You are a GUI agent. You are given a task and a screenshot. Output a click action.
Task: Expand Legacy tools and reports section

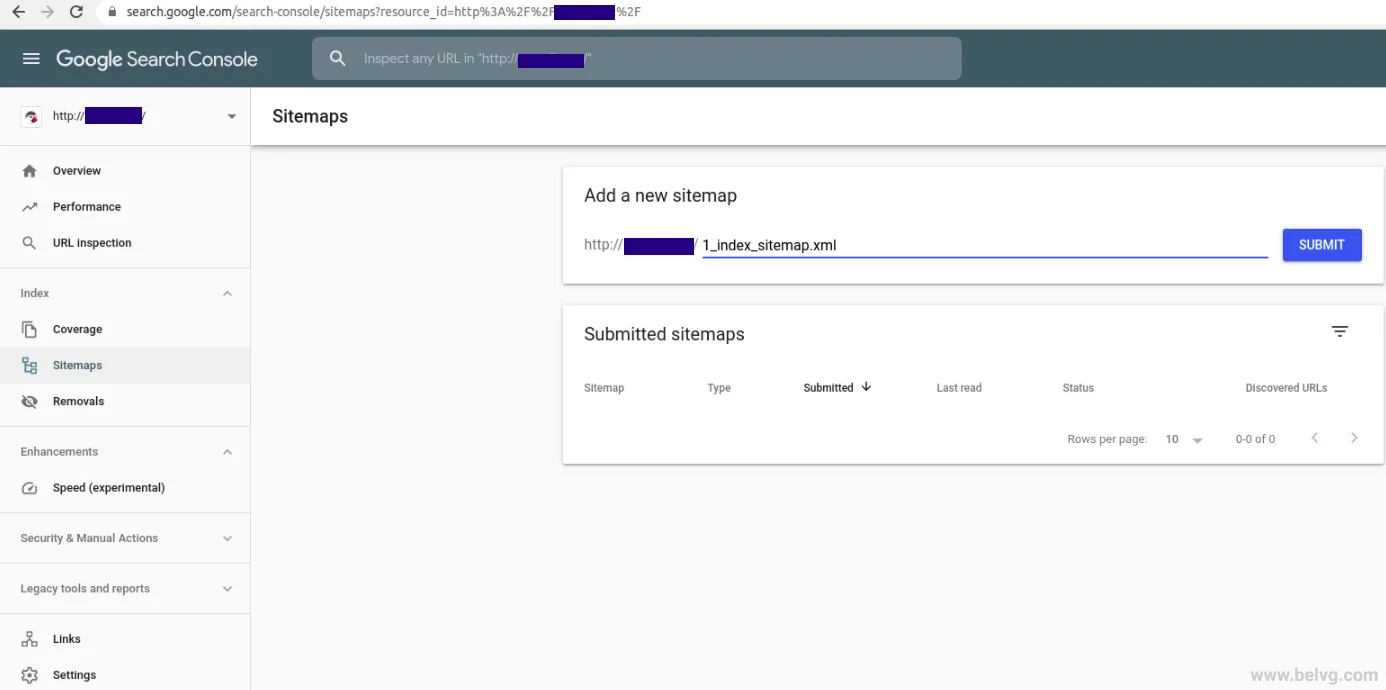coord(227,589)
